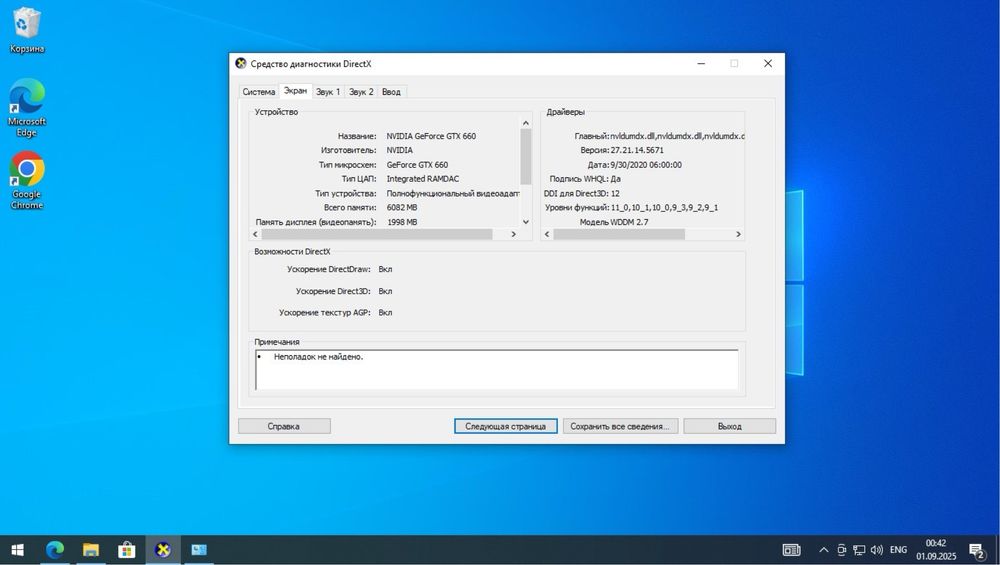
Task: Minimize the DirectX diagnostic window
Action: pyautogui.click(x=701, y=63)
